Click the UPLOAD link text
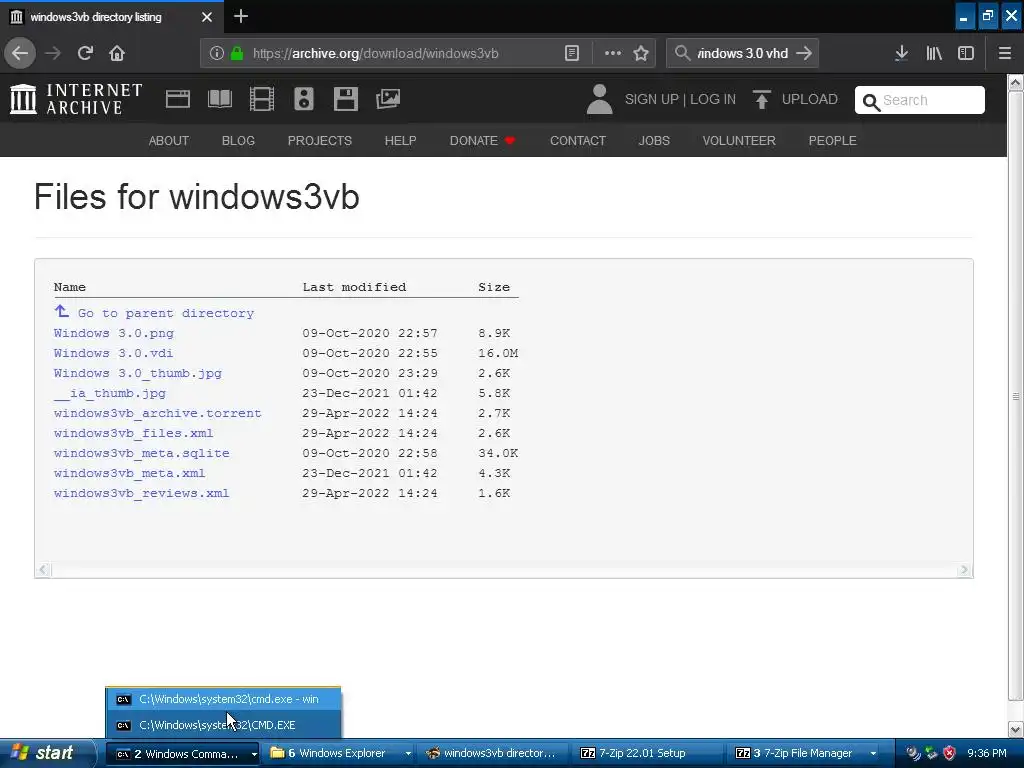1024x768 pixels. [810, 99]
